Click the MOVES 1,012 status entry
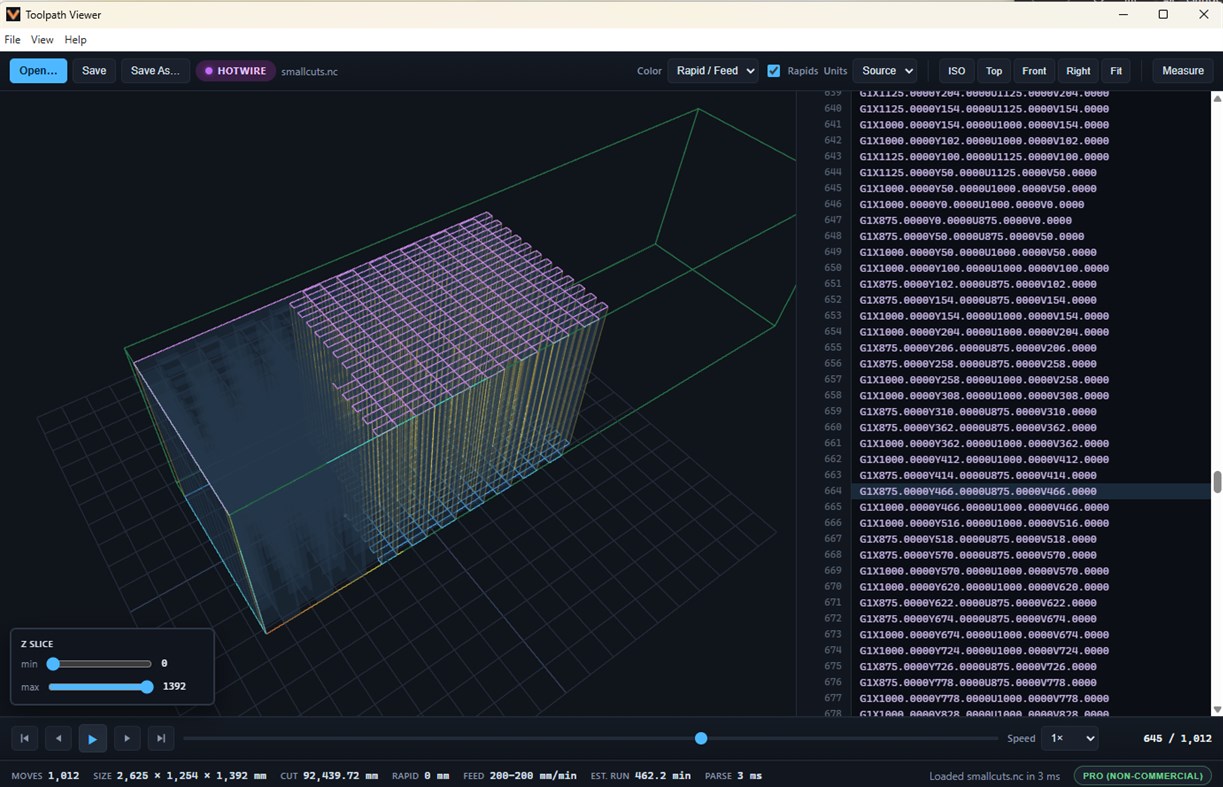Screen dimensions: 1223x787 point(45,776)
